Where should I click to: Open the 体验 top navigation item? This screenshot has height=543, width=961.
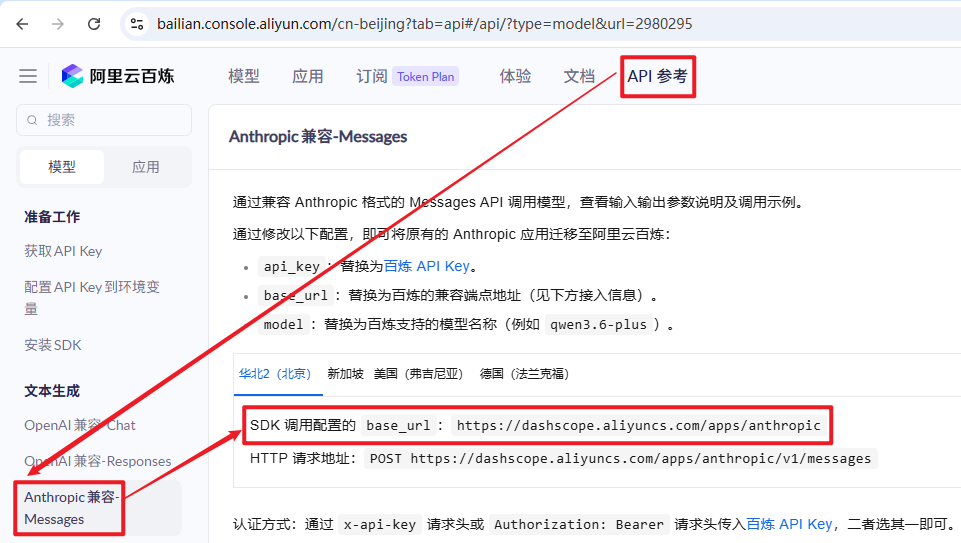[515, 77]
